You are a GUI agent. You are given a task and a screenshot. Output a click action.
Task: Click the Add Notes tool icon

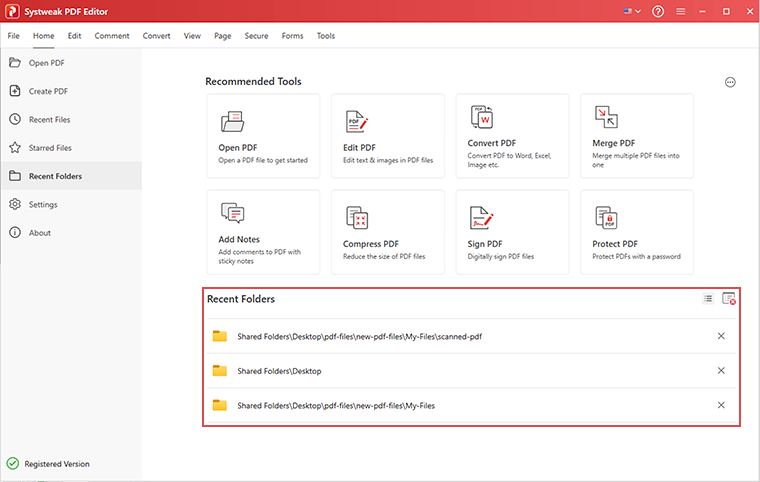[x=233, y=213]
